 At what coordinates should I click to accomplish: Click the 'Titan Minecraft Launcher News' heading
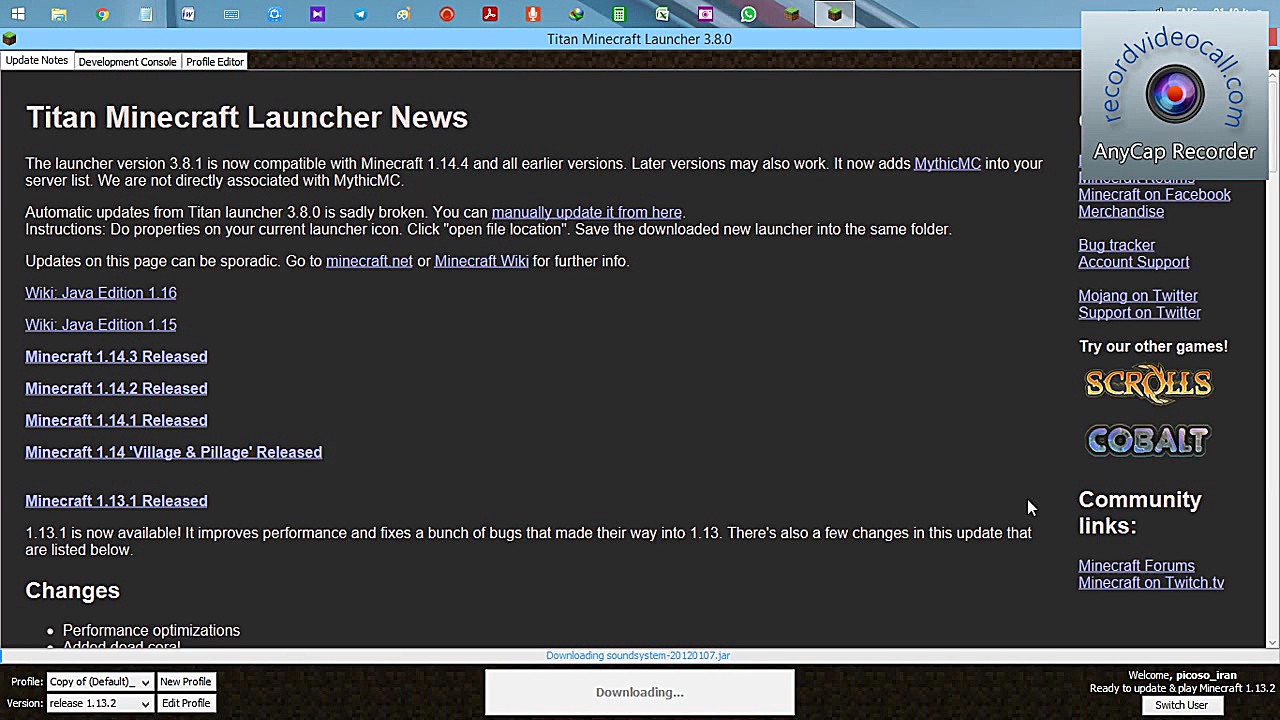pyautogui.click(x=247, y=118)
